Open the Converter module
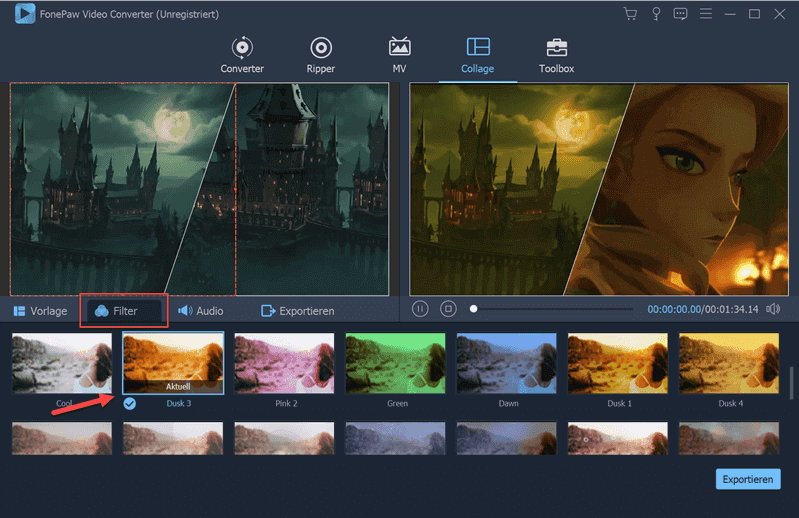 point(242,55)
